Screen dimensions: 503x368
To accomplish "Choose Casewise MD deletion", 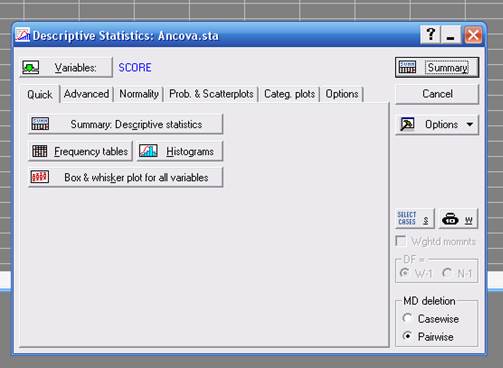I will pyautogui.click(x=407, y=318).
